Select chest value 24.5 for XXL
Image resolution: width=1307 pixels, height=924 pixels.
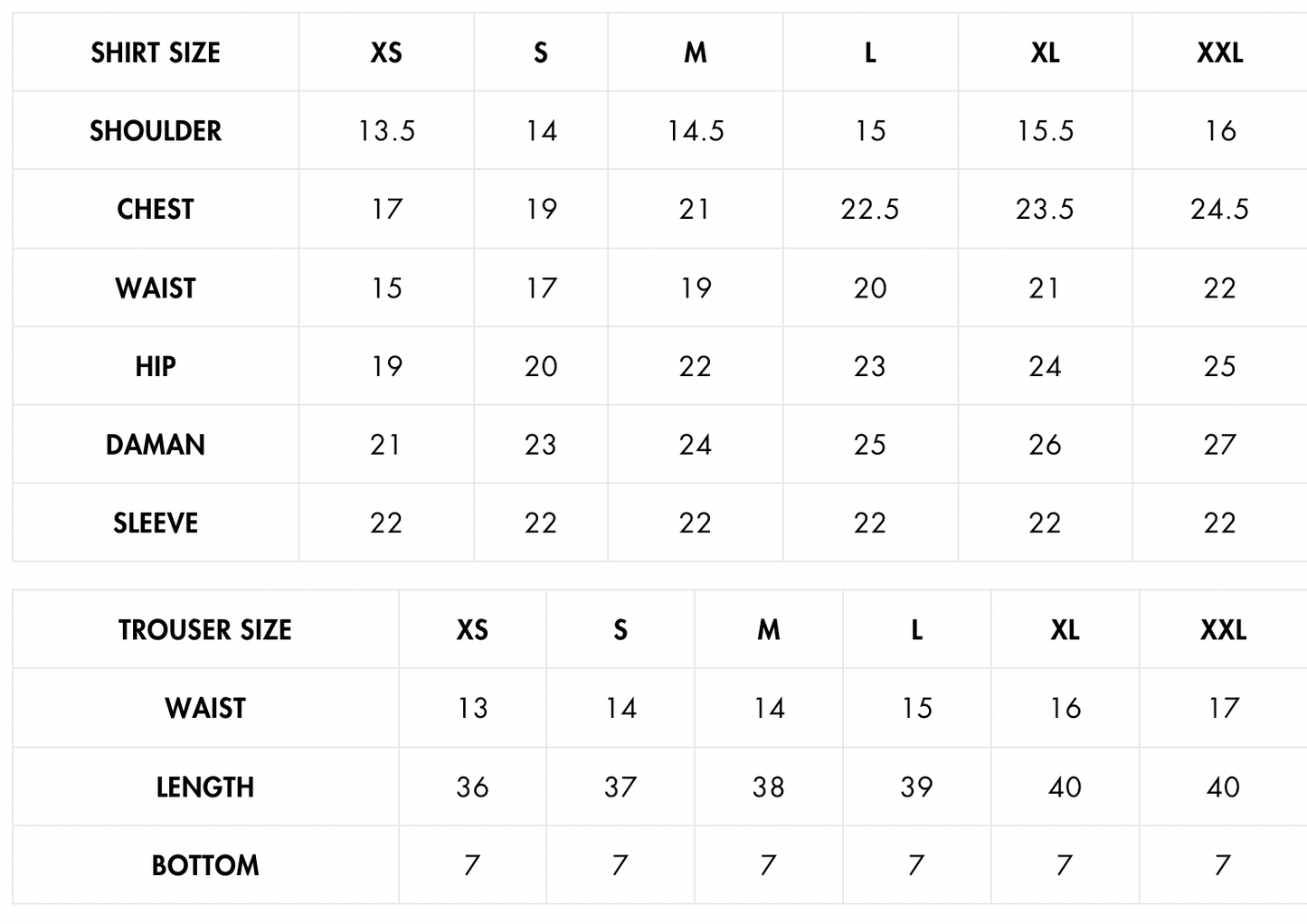point(1219,209)
